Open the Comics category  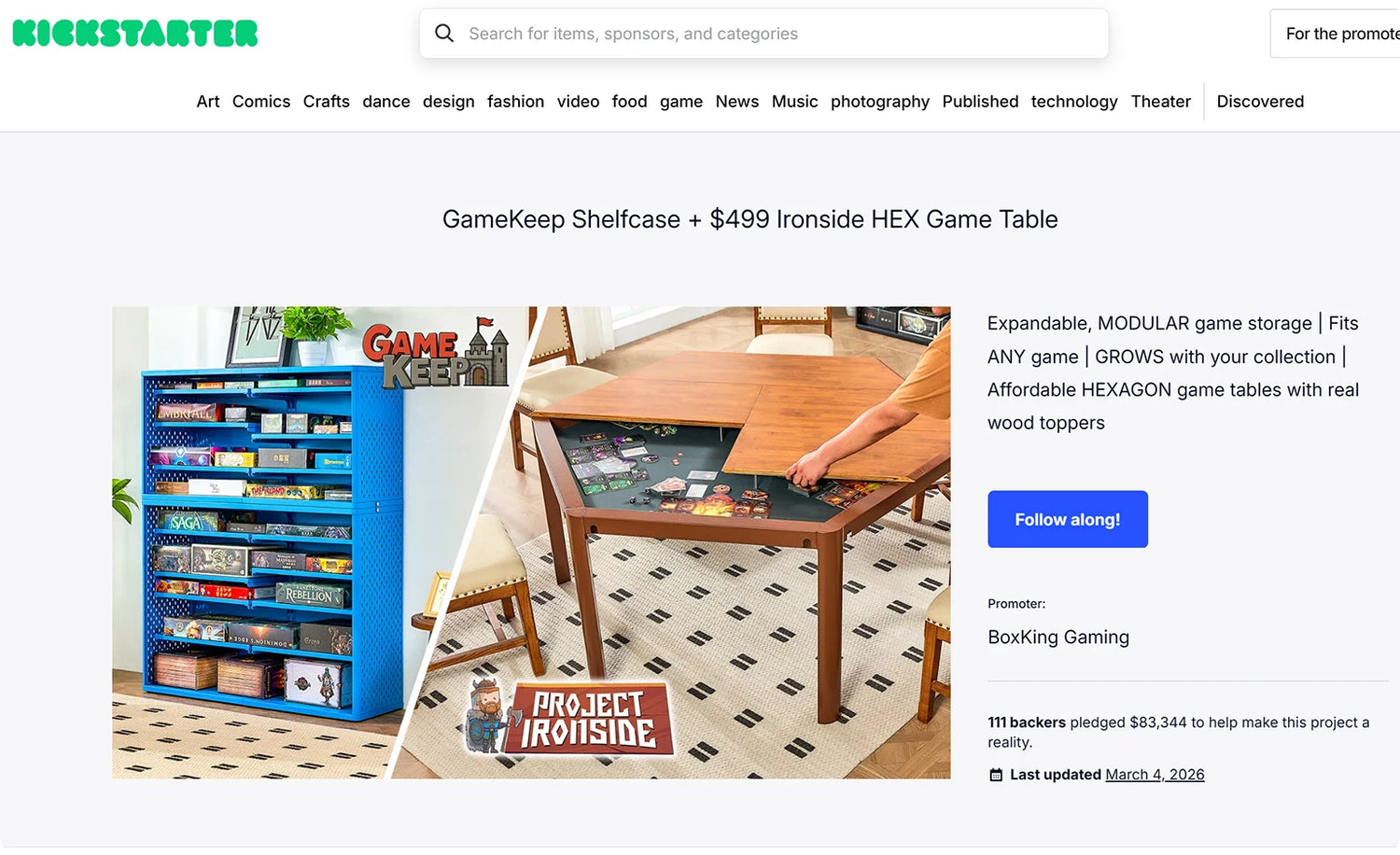pos(261,102)
